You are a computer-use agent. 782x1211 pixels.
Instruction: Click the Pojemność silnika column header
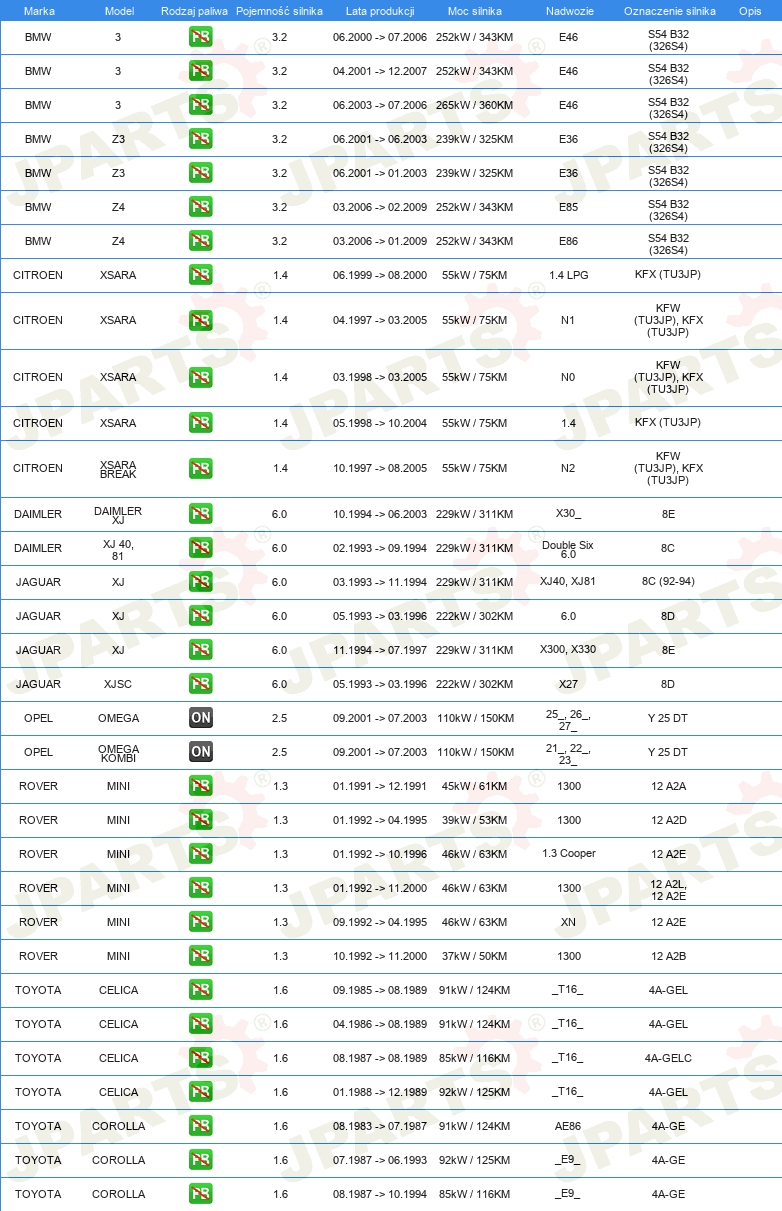pyautogui.click(x=280, y=11)
